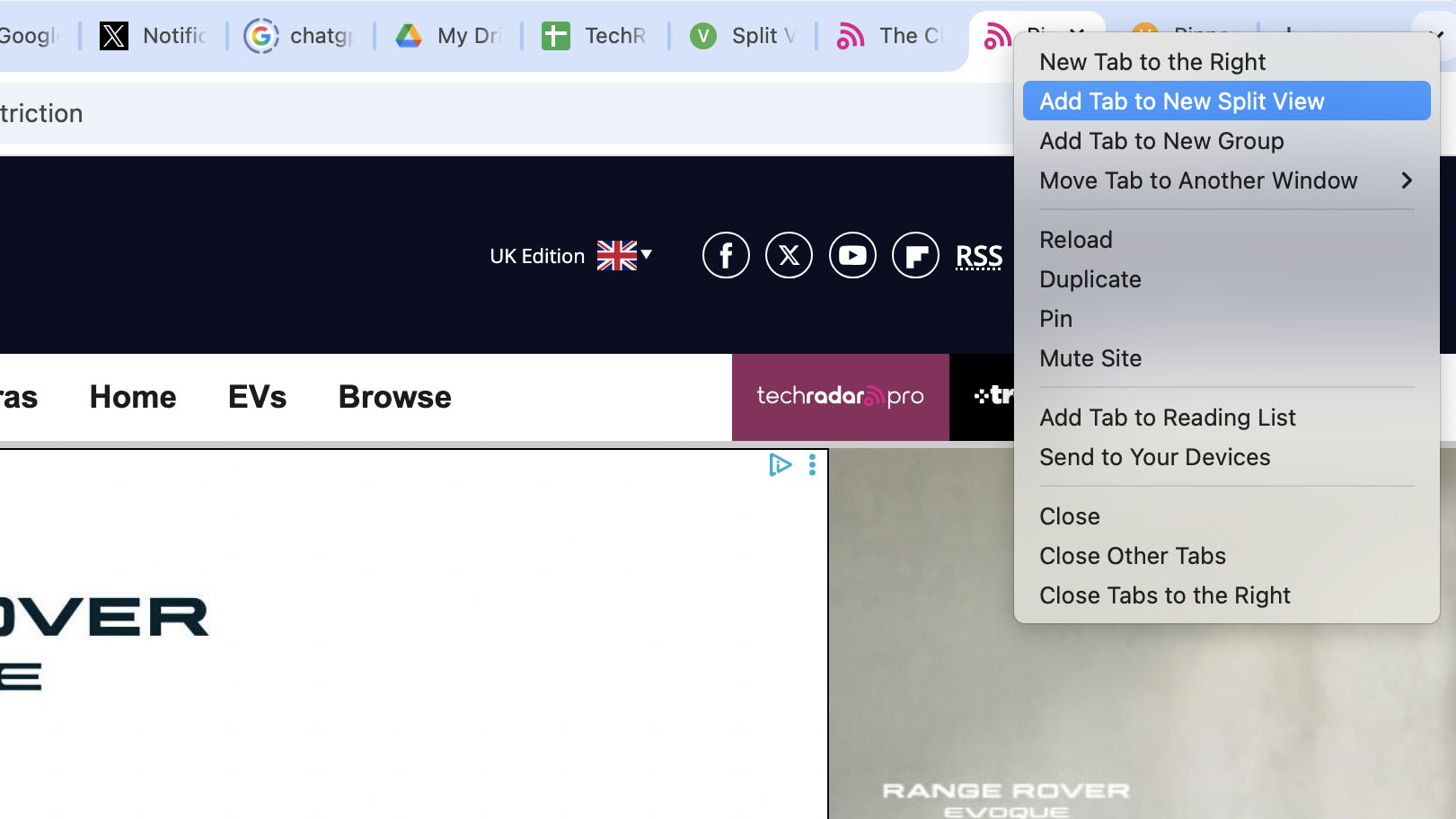1456x819 pixels.
Task: Expand the Move Tab to Another Window submenu
Action: click(1198, 181)
